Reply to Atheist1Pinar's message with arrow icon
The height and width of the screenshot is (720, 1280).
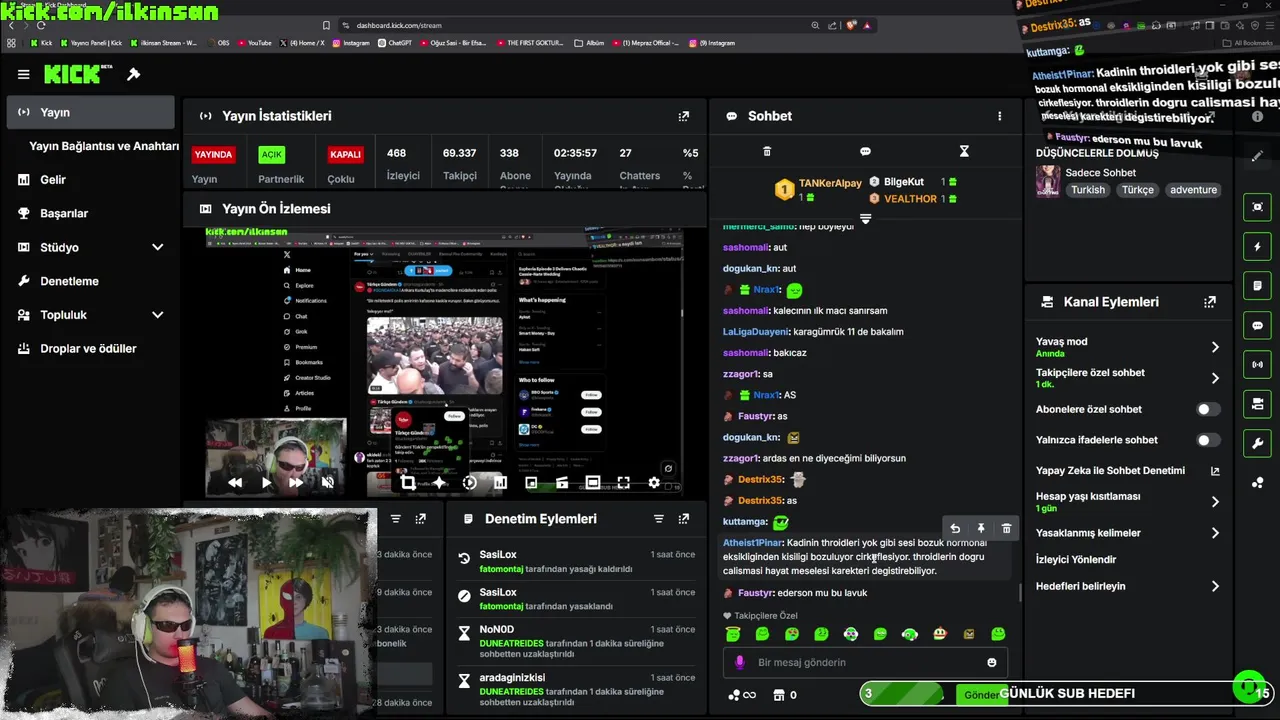pos(955,528)
